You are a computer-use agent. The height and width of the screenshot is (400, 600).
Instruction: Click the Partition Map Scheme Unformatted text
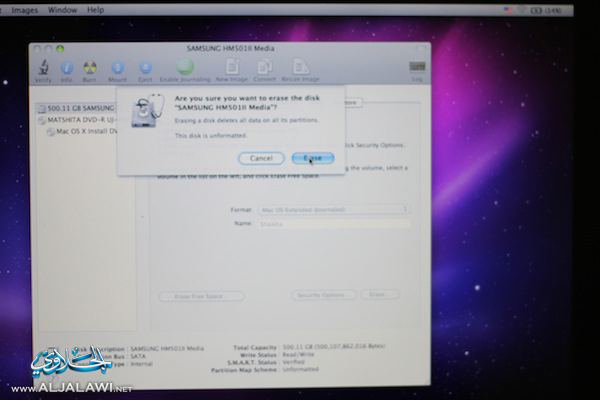pyautogui.click(x=300, y=369)
